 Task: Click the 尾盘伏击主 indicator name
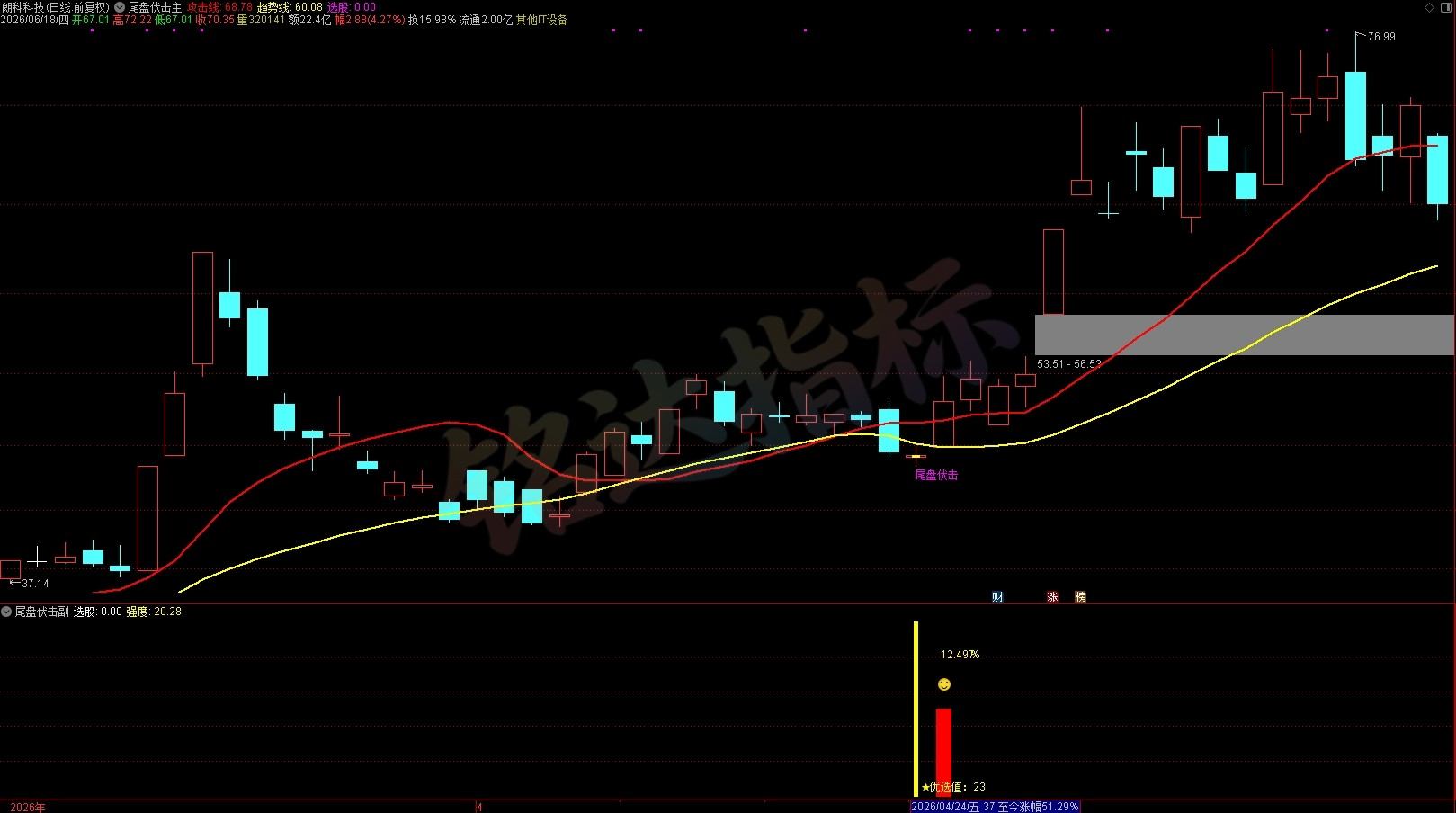155,7
